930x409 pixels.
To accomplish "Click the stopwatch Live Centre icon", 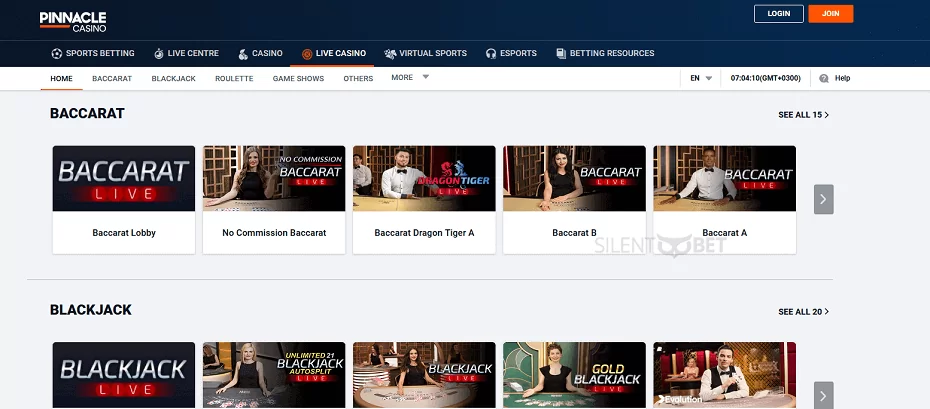I will (x=158, y=53).
